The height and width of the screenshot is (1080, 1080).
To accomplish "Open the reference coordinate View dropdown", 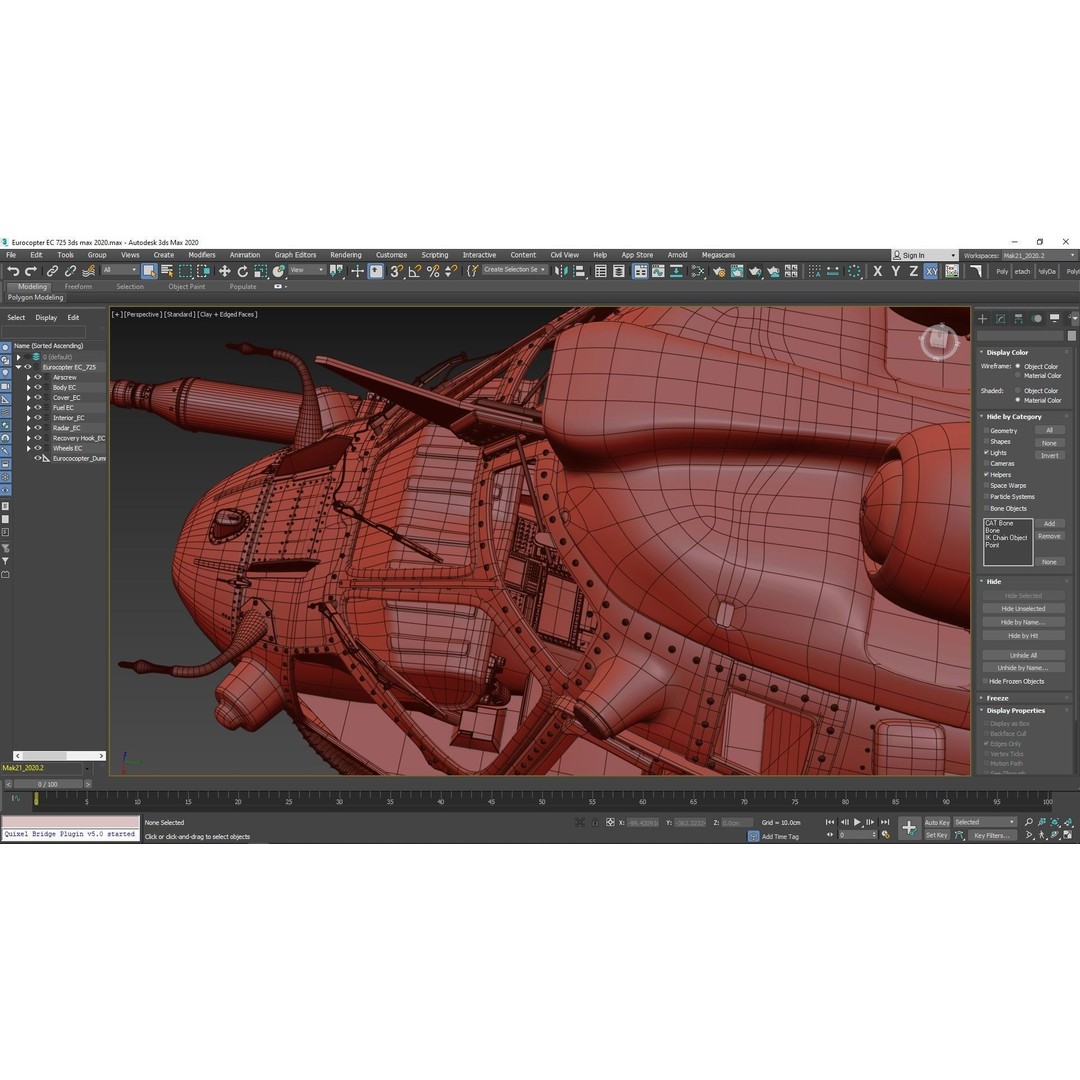I will coord(307,270).
